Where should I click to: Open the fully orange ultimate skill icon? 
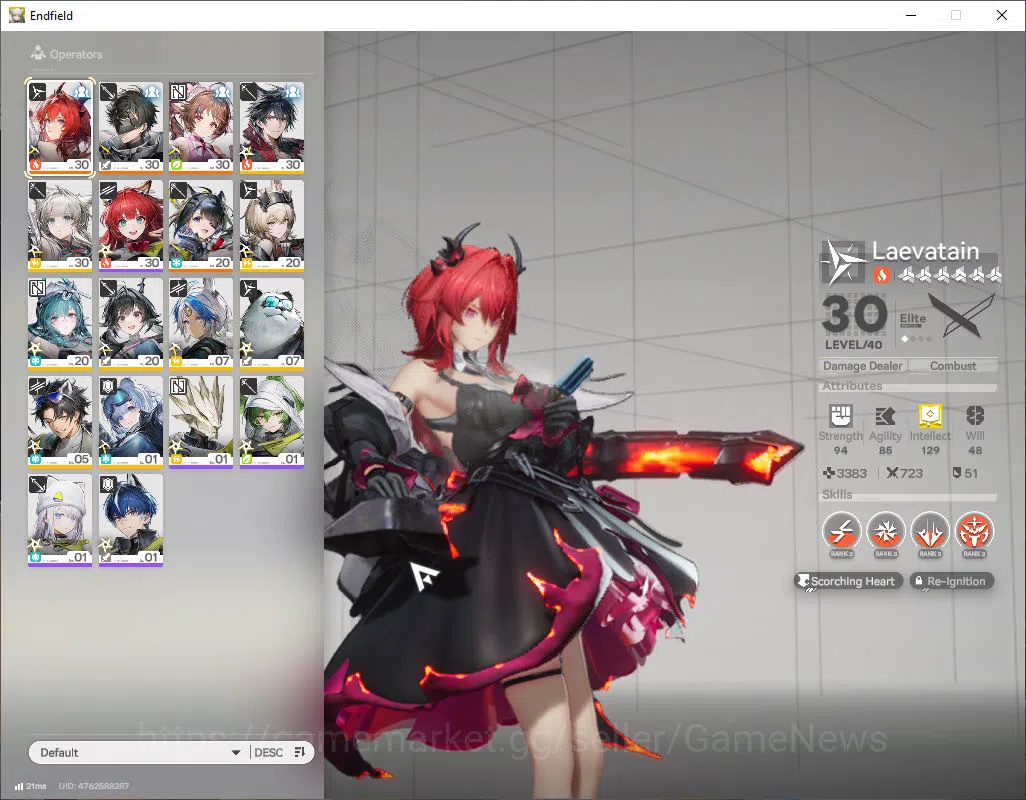(x=974, y=531)
